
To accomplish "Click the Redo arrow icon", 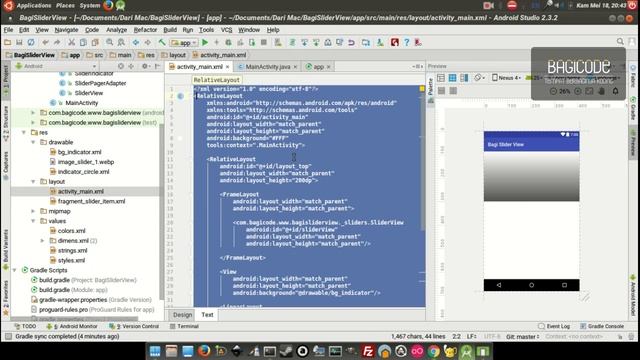I will point(57,42).
